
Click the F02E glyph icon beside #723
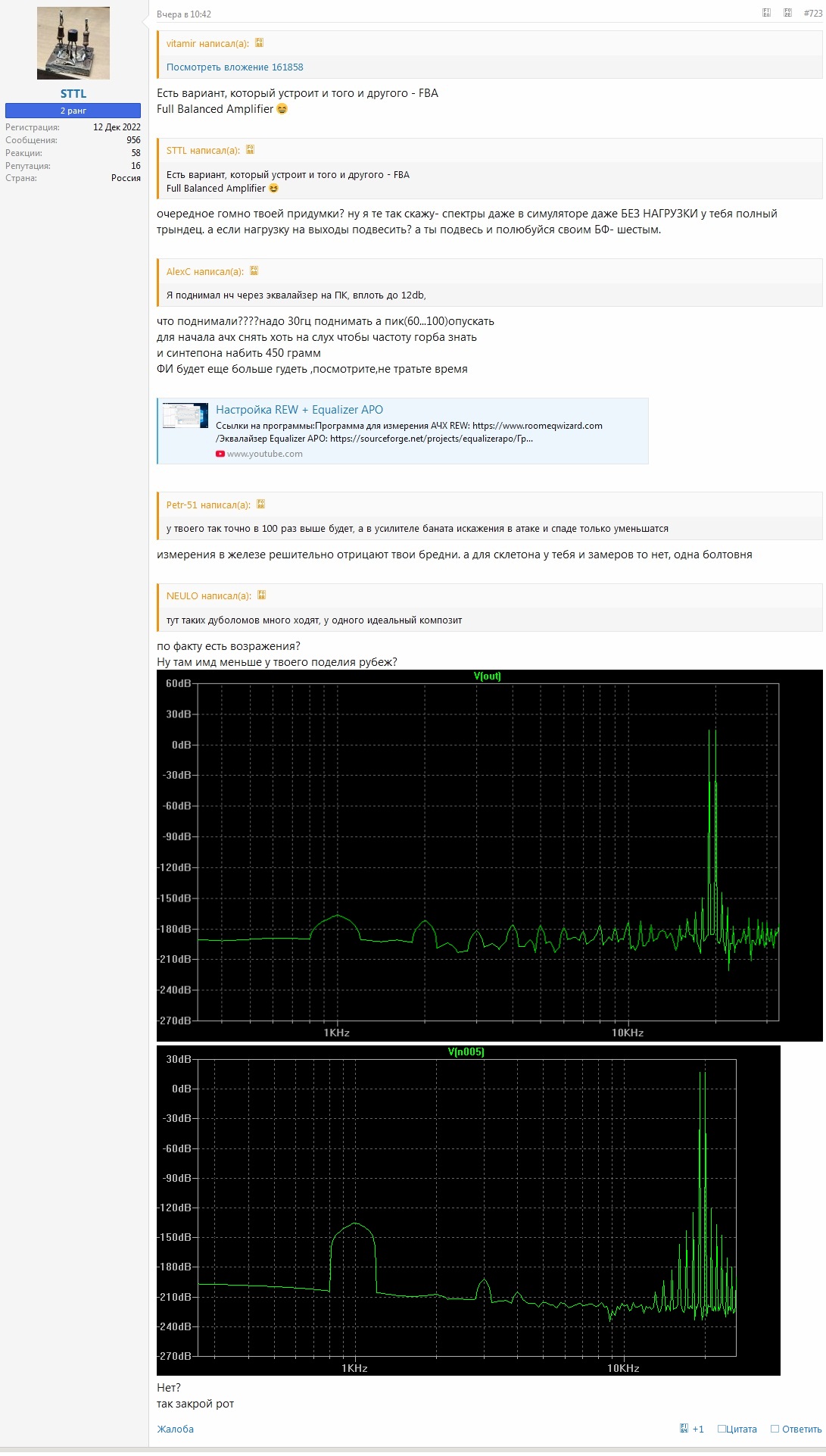787,13
